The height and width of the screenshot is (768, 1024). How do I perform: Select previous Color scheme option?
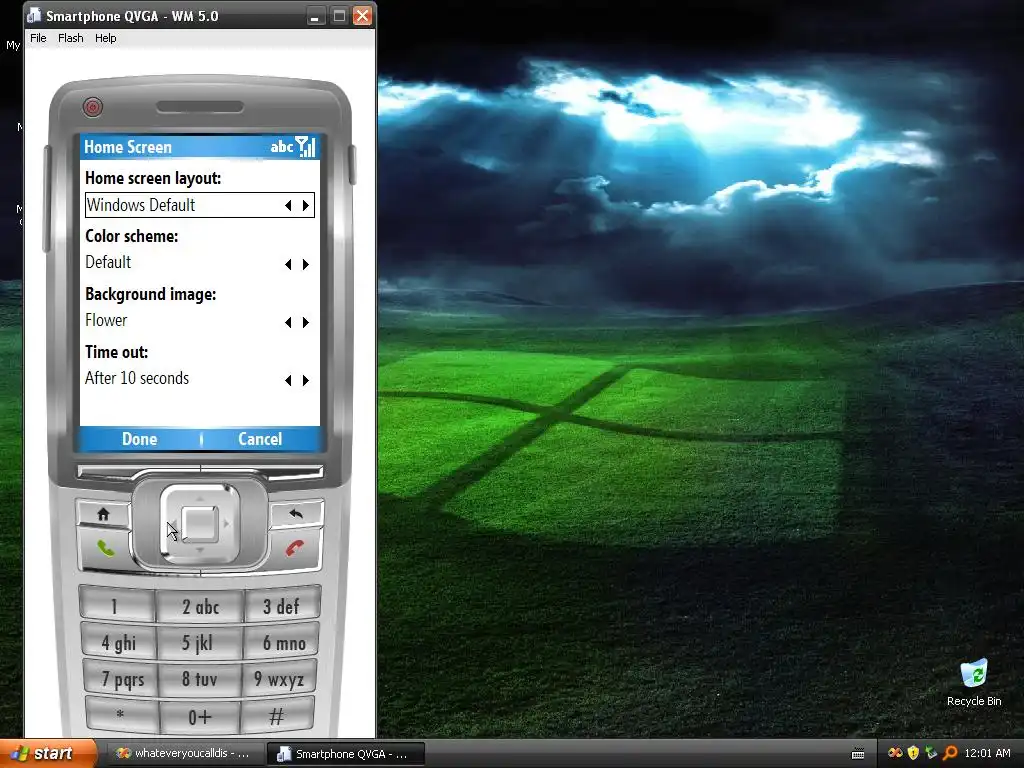(x=288, y=264)
